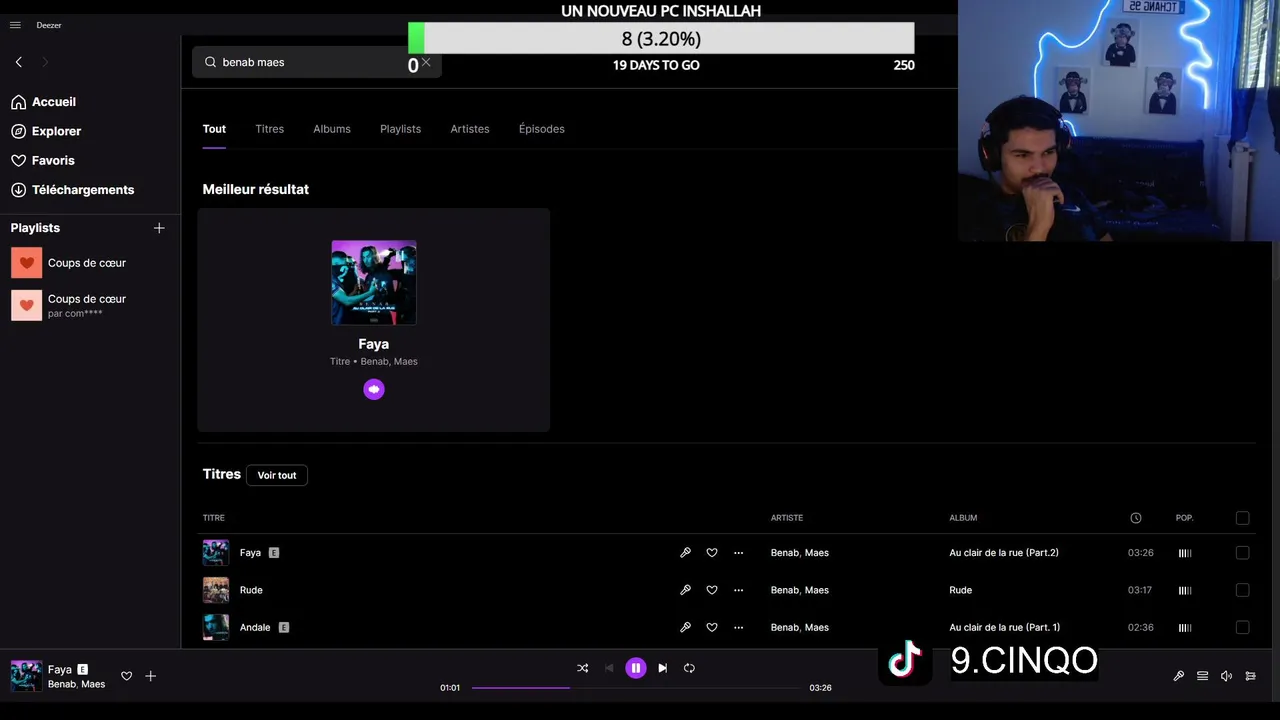The image size is (1280, 720).
Task: Show lyrics for the Andale row
Action: pos(685,628)
